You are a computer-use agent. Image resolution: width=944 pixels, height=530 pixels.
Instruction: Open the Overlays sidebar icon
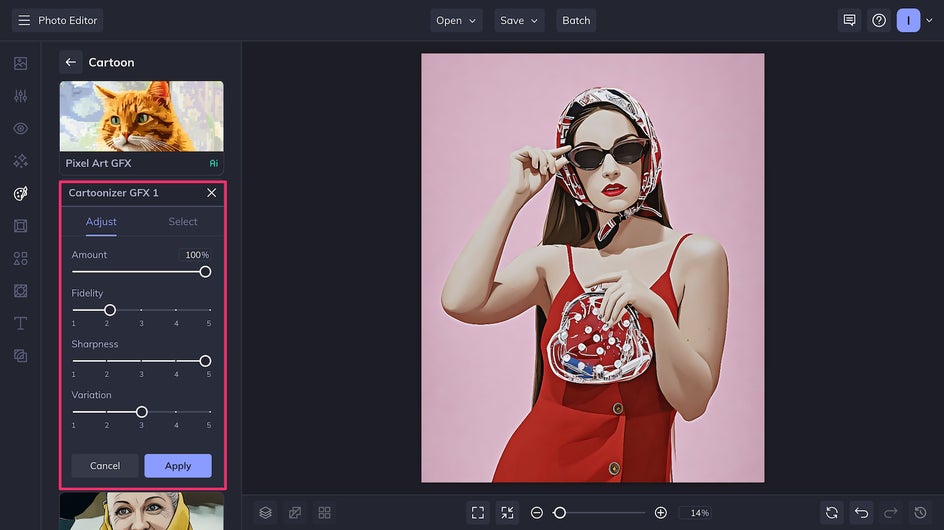coord(20,356)
